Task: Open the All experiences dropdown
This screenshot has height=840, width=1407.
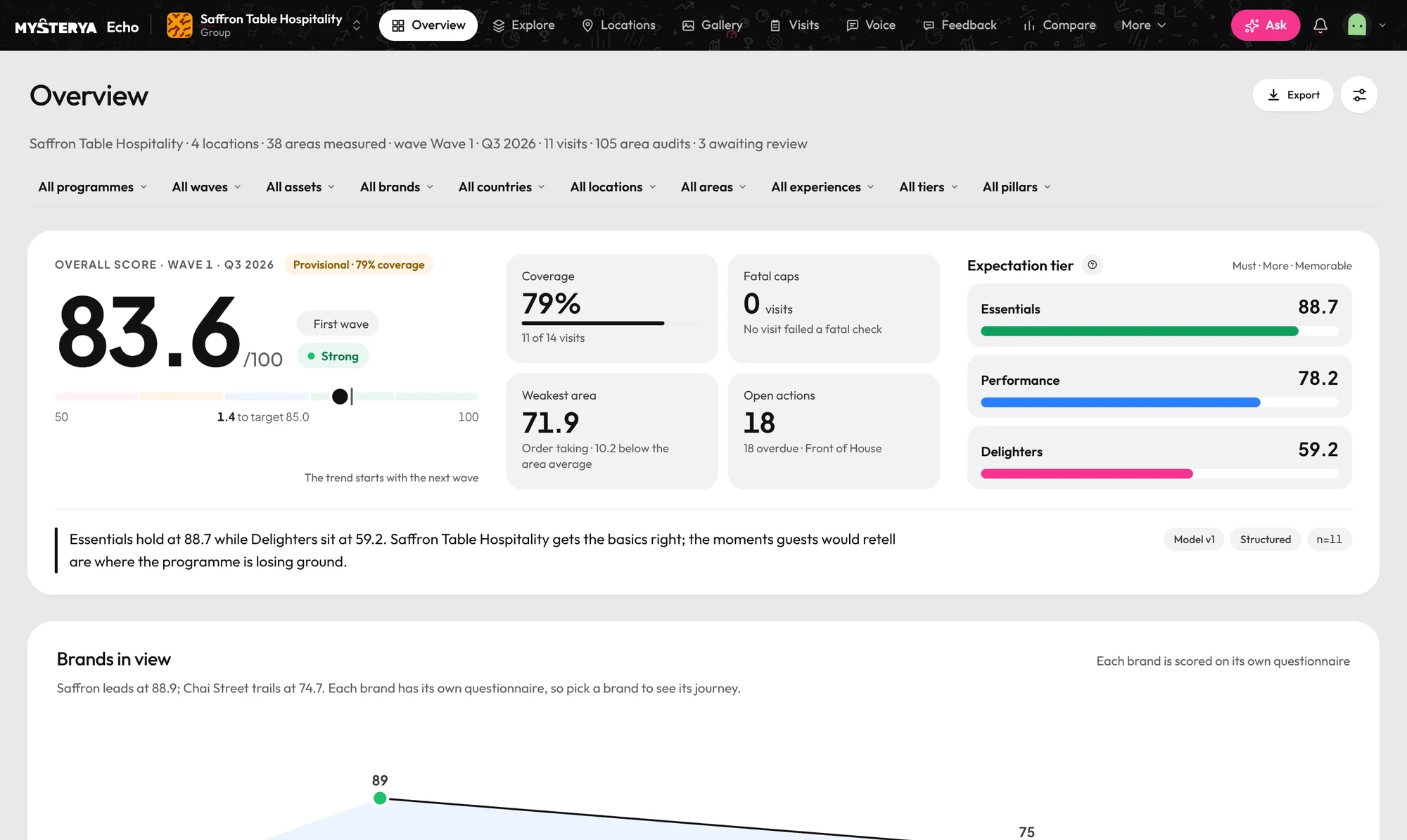Action: click(822, 187)
